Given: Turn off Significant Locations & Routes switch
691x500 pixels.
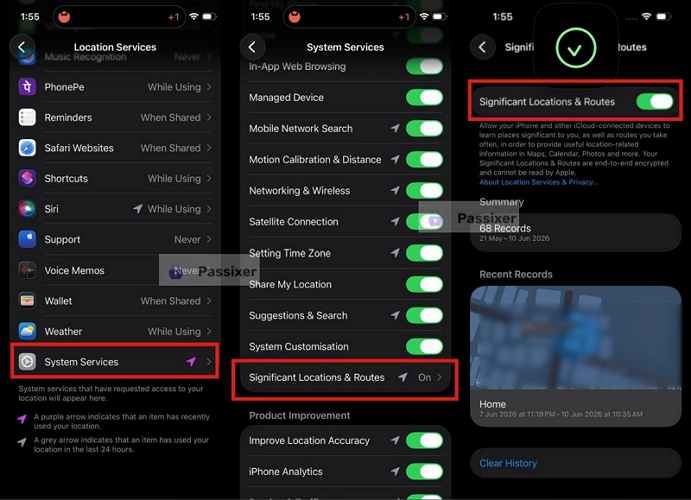Looking at the screenshot, I should click(x=655, y=102).
